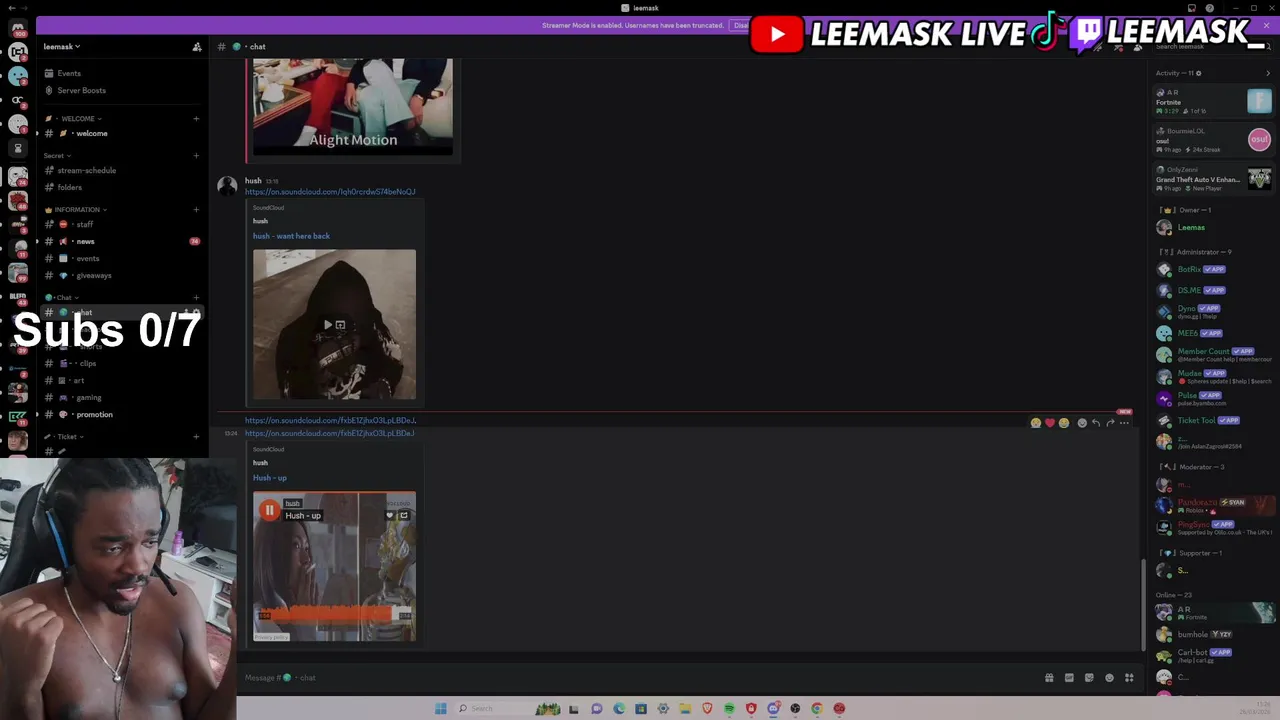Open the apps launcher icon in message bar
This screenshot has height=720, width=1280.
tap(1129, 678)
